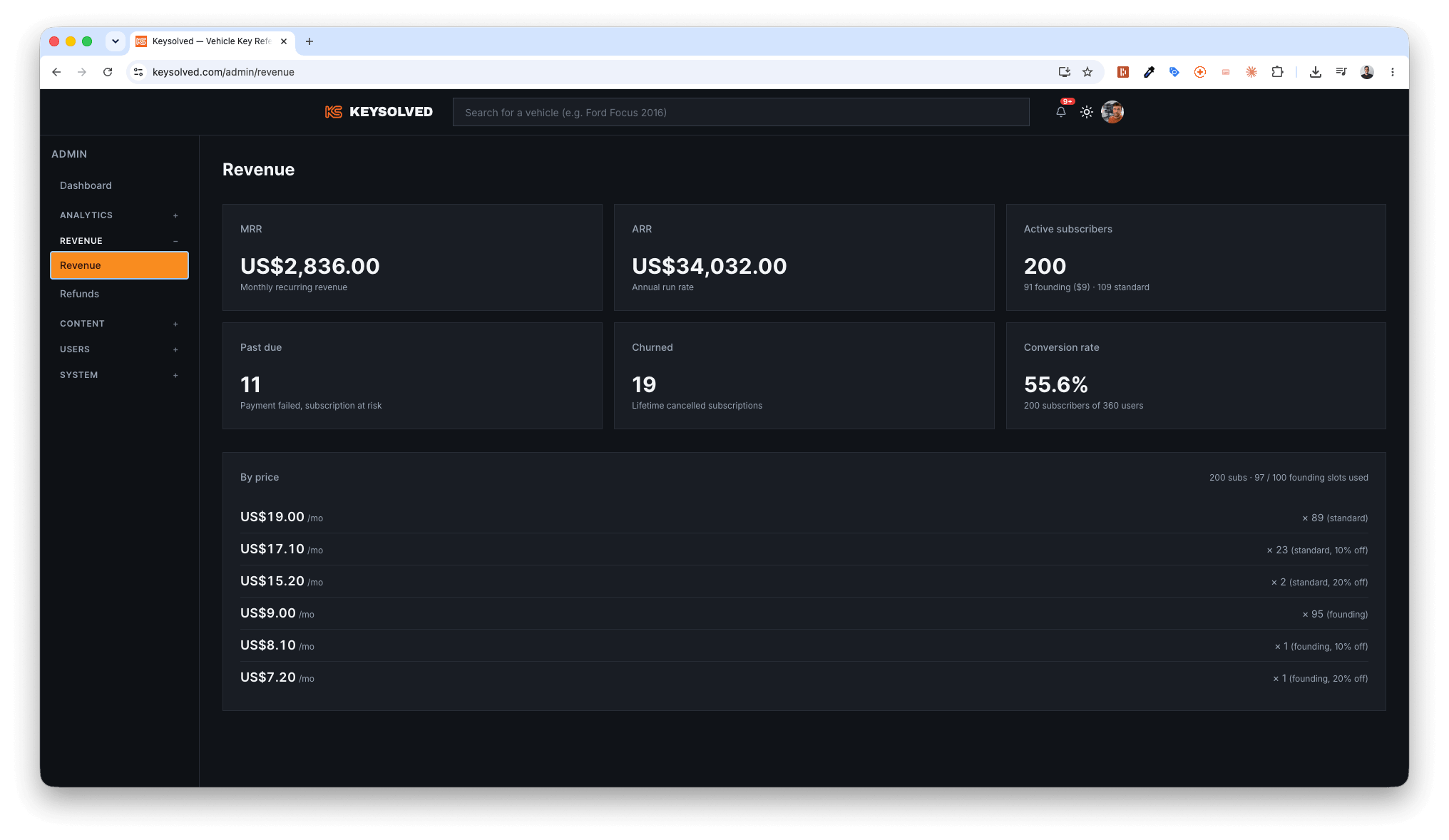View site information icon in address bar

(x=139, y=72)
